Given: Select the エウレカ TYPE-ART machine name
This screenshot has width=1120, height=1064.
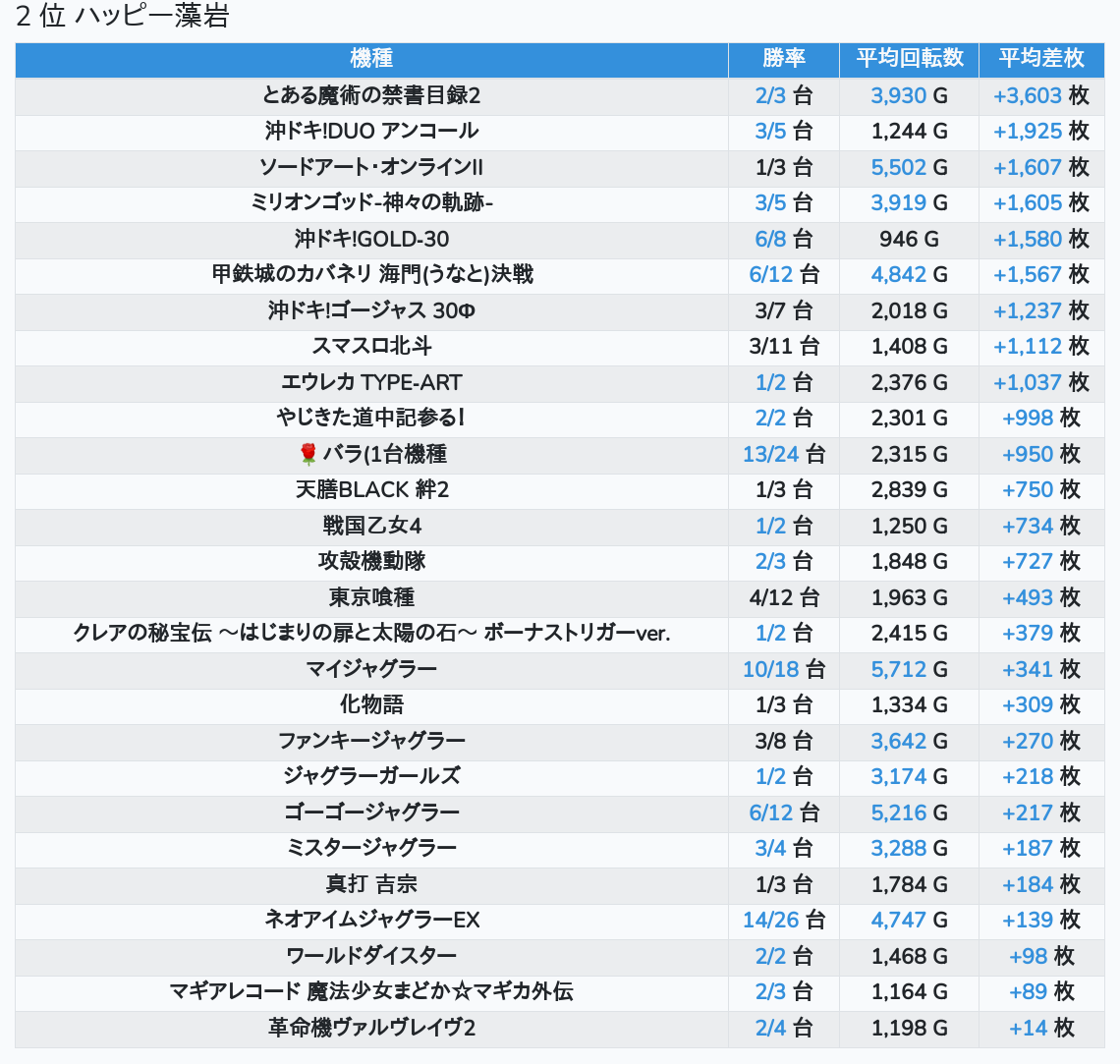Looking at the screenshot, I should click(371, 382).
